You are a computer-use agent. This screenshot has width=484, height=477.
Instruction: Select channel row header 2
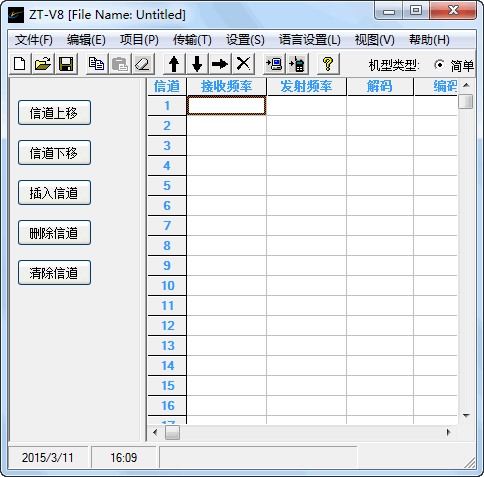click(167, 126)
